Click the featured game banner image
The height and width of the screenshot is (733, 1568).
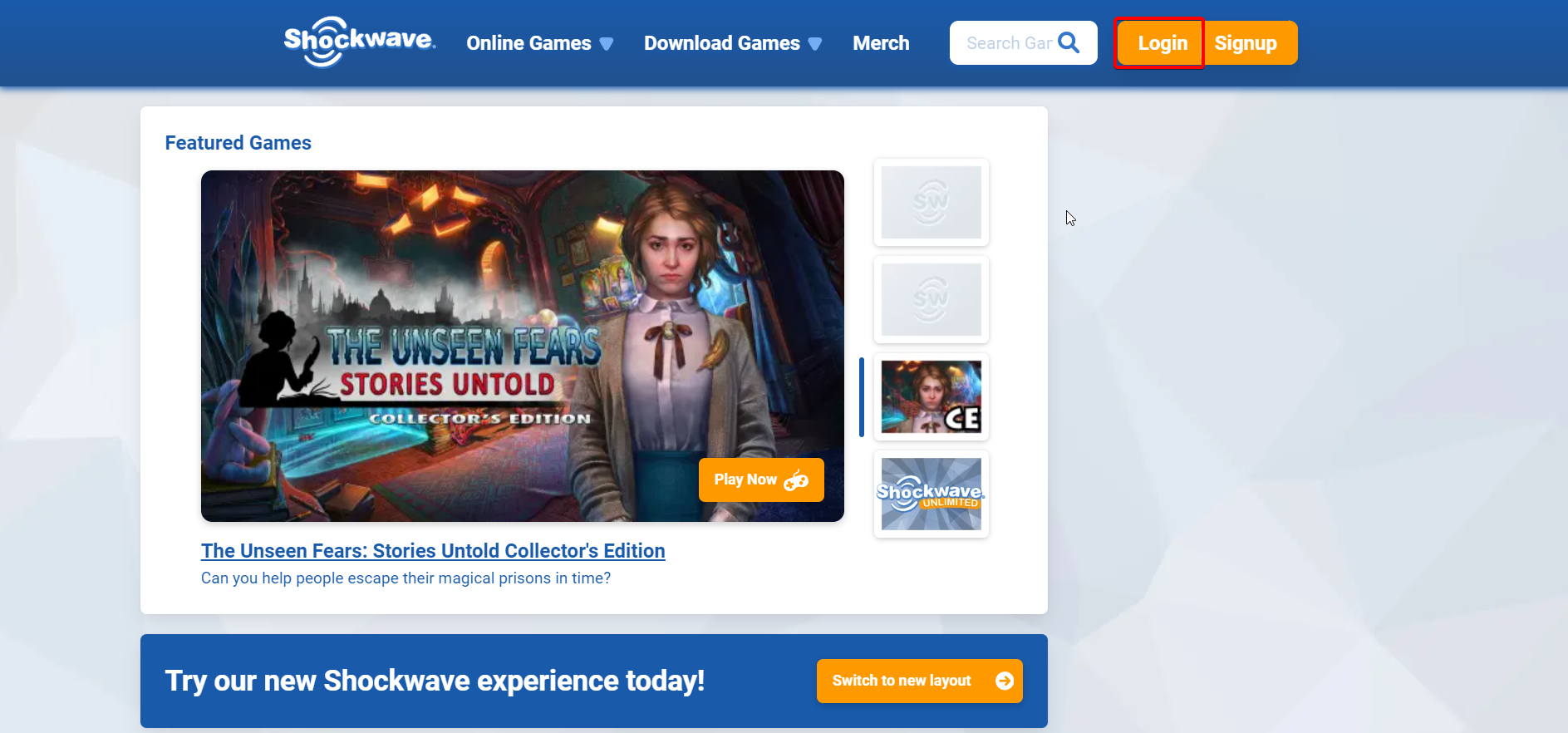[523, 346]
